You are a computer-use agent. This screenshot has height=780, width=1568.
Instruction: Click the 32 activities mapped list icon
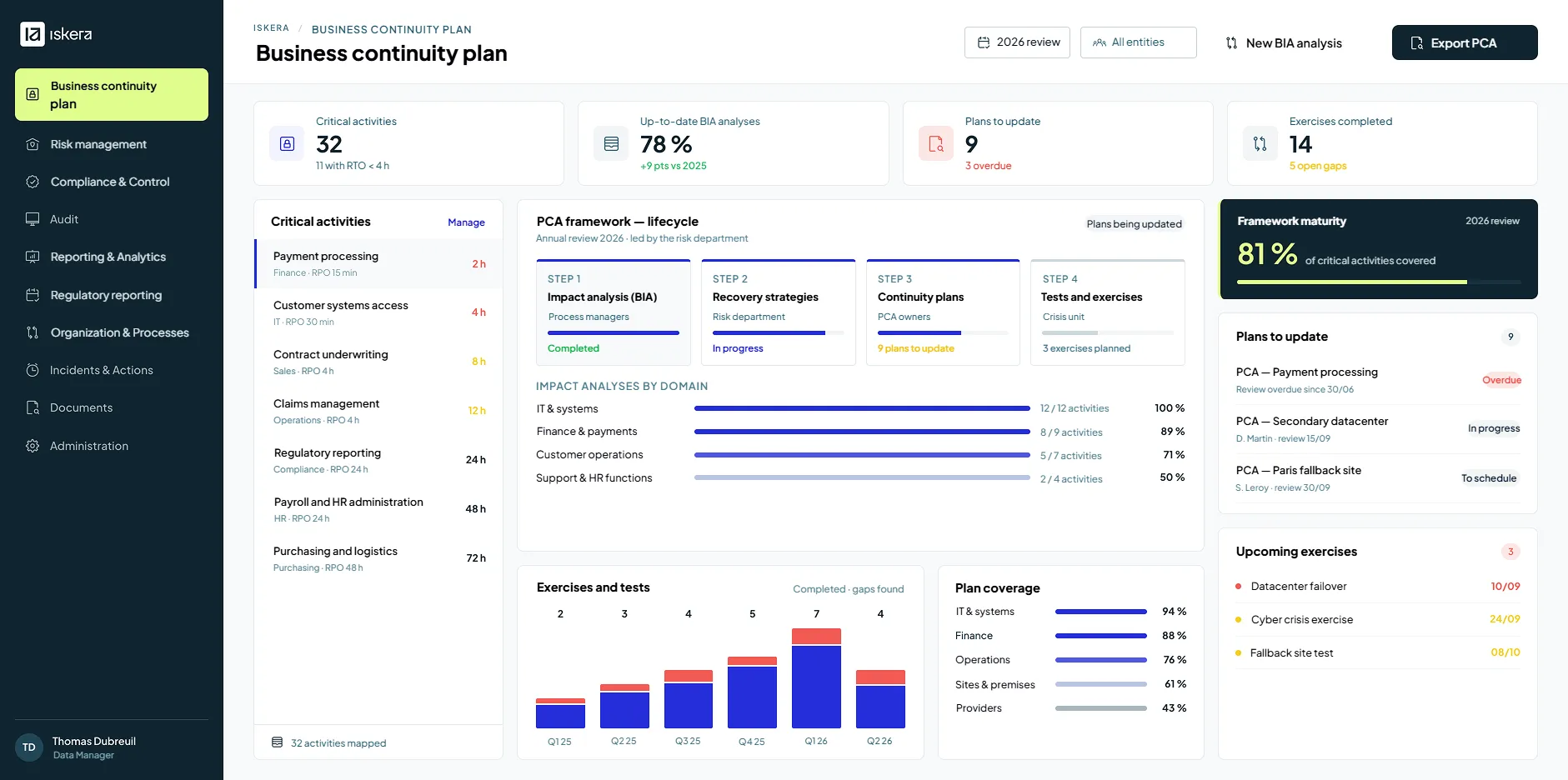278,742
